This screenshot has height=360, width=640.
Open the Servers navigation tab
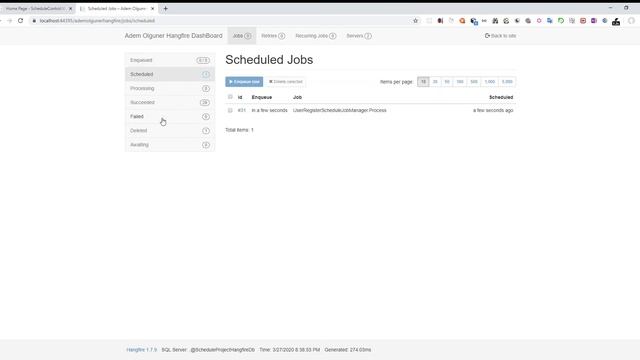(359, 36)
